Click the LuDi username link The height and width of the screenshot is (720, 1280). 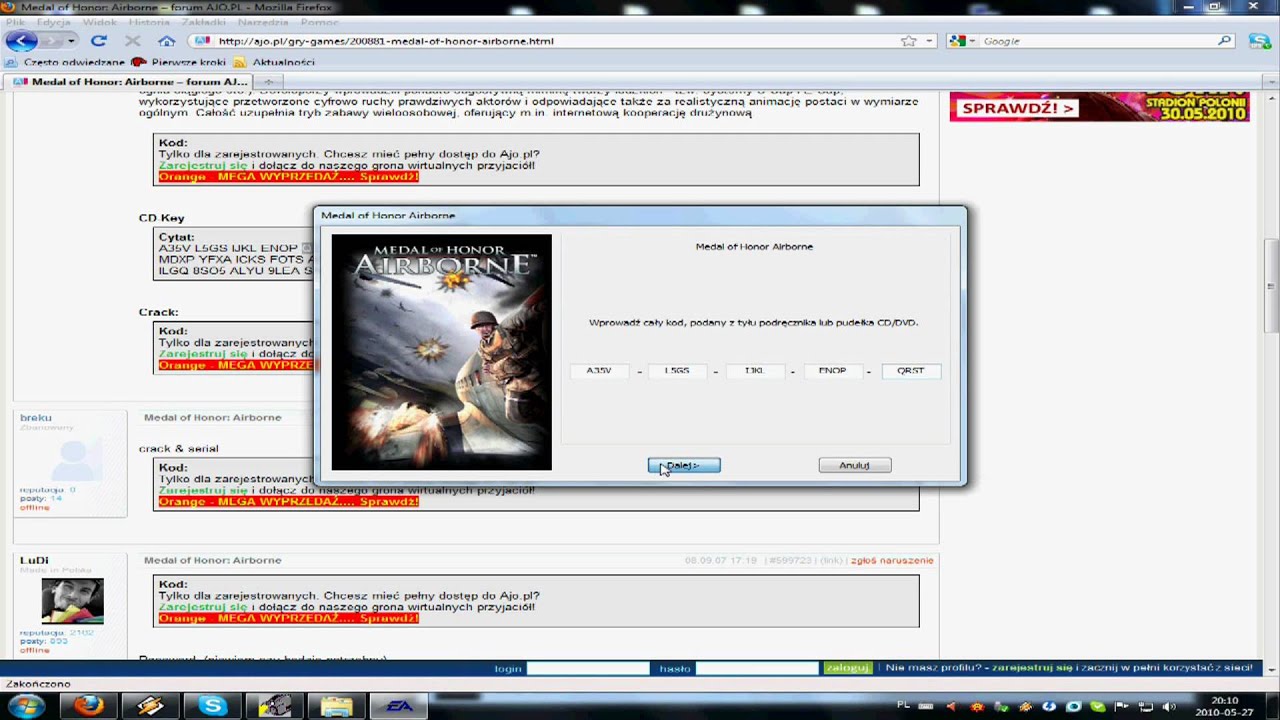(34, 560)
